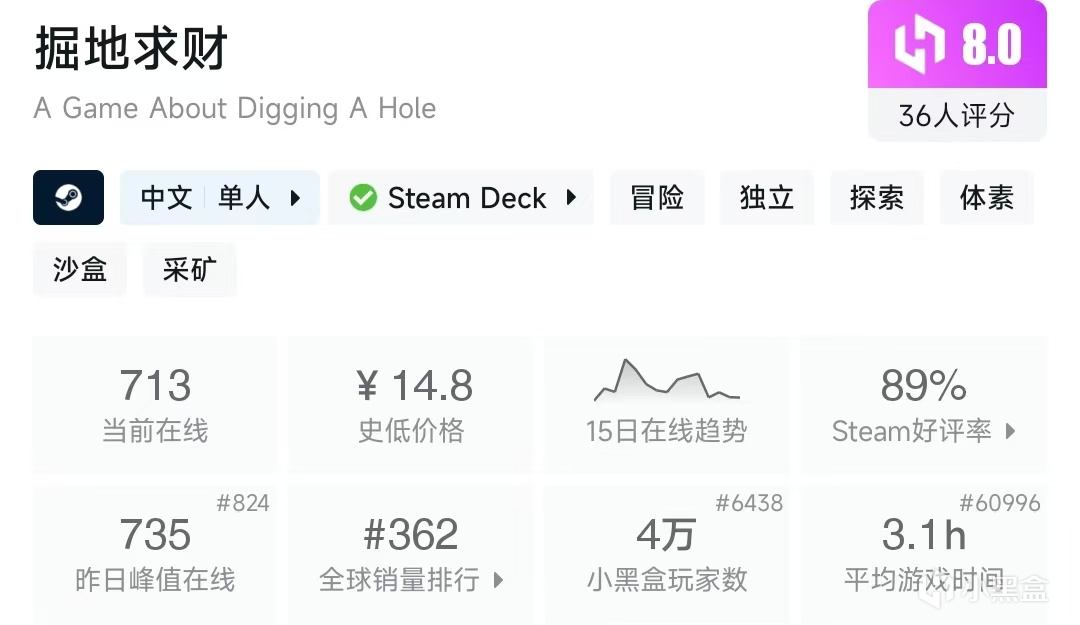View the 15日在线趋势 sparkline chart
Image resolution: width=1080 pixels, height=625 pixels.
[x=666, y=381]
